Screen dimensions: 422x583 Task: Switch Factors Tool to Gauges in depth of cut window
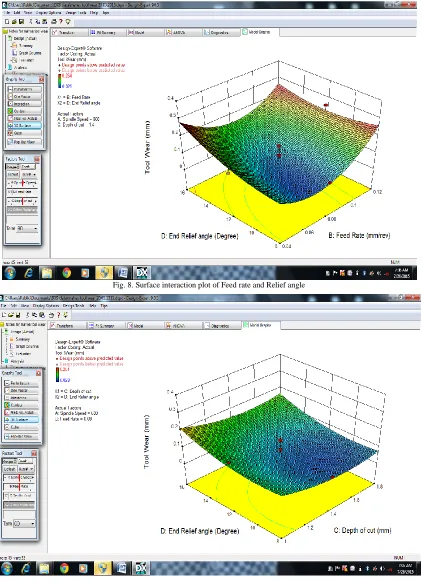click(10, 461)
